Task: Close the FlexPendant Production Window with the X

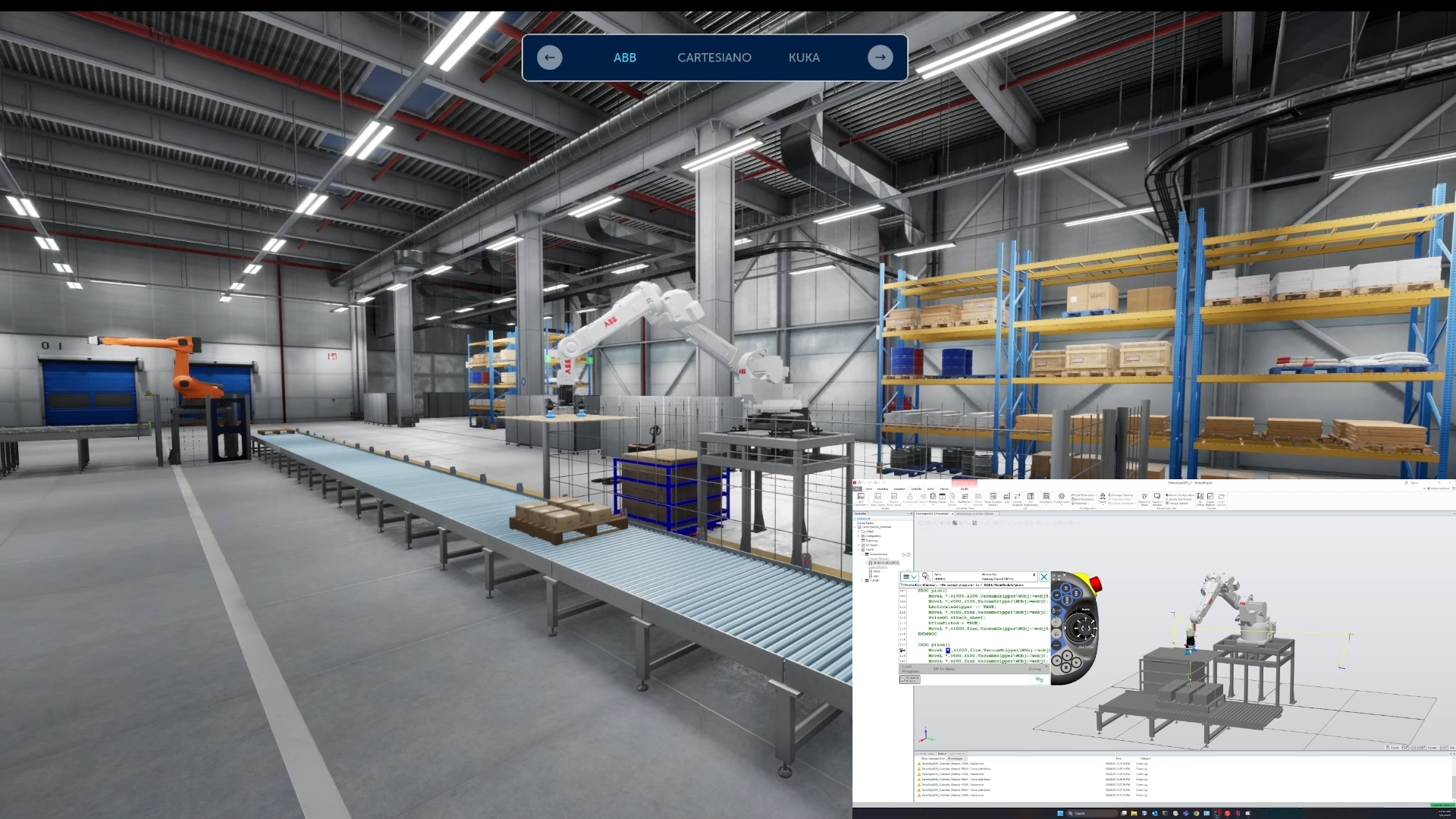Action: point(1043,577)
